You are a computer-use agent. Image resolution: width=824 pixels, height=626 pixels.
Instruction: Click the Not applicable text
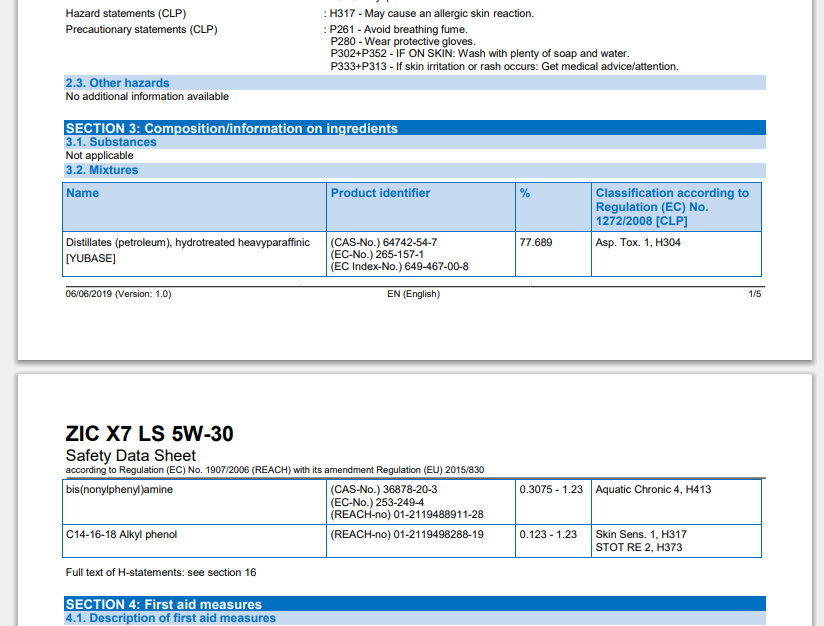pos(99,156)
